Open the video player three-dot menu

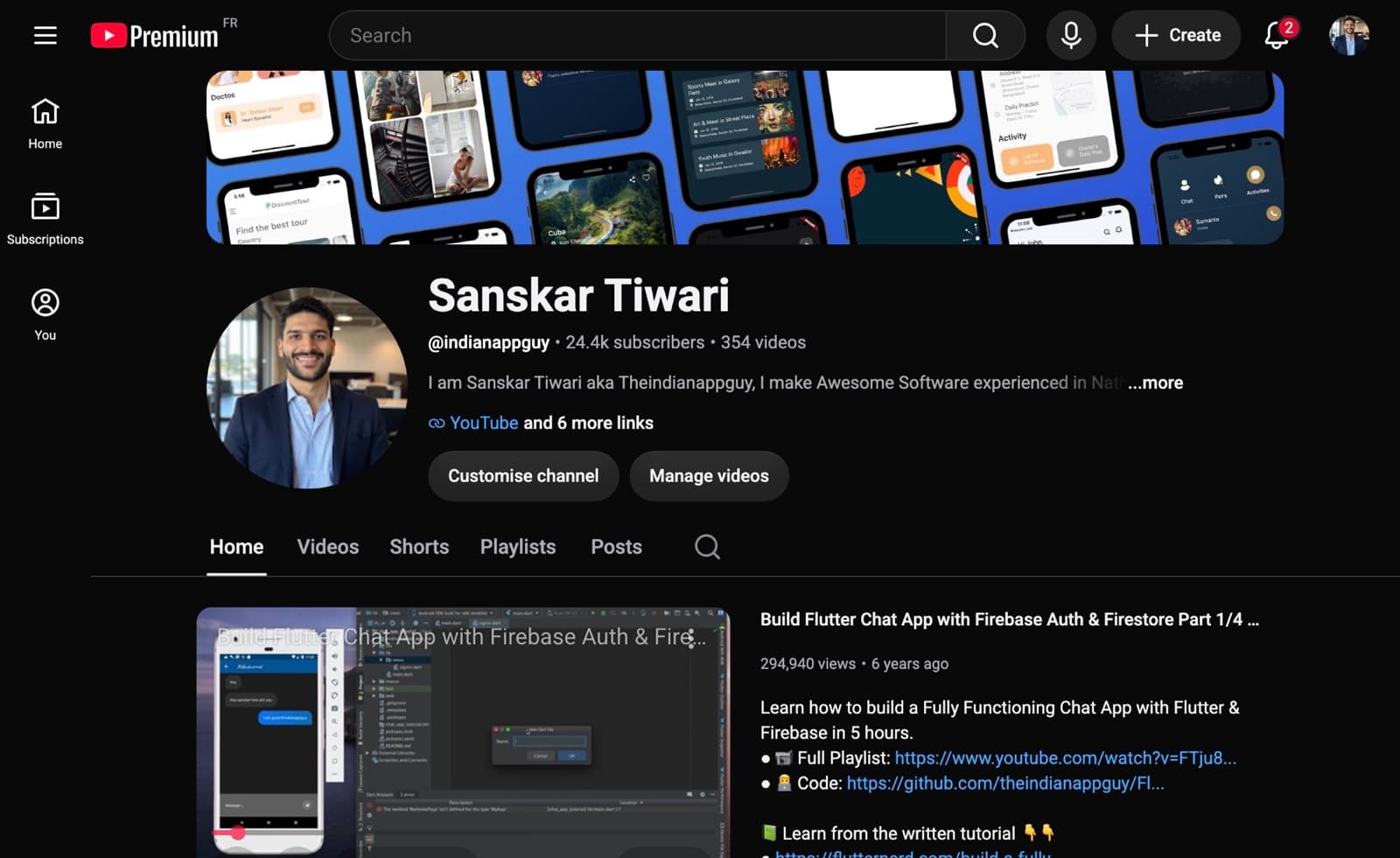pyautogui.click(x=691, y=636)
